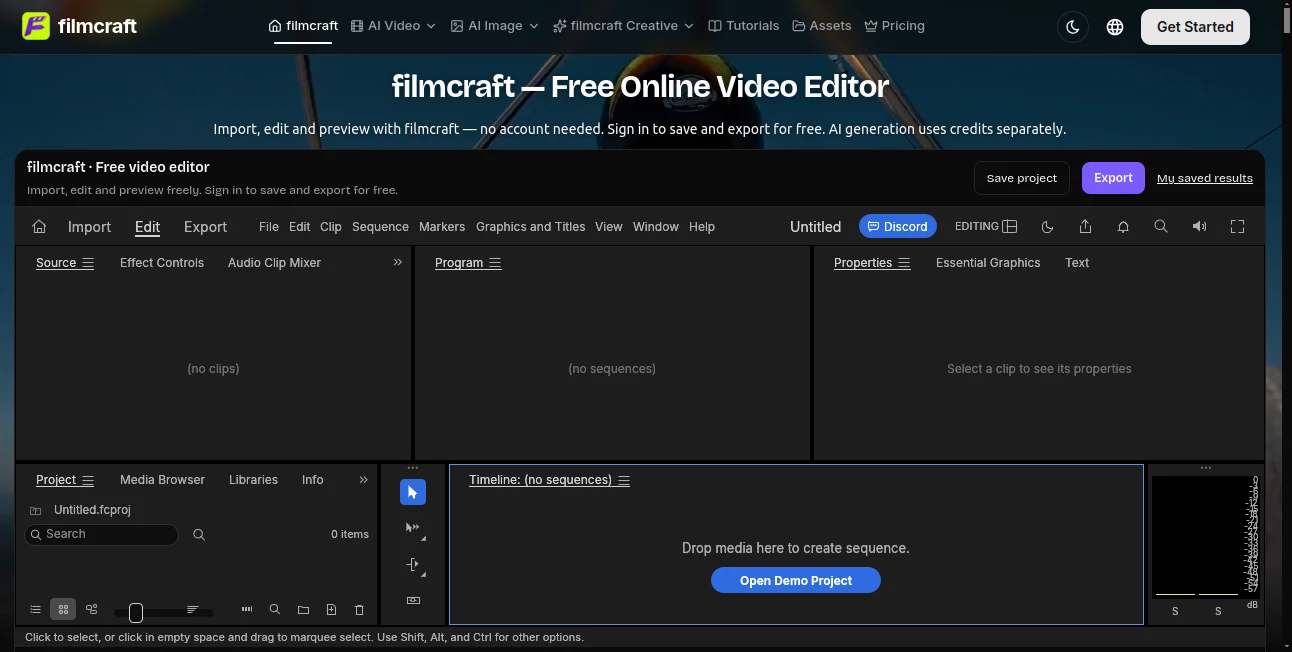This screenshot has width=1292, height=652.
Task: Toggle fullscreen mode in the editor
Action: point(1237,227)
